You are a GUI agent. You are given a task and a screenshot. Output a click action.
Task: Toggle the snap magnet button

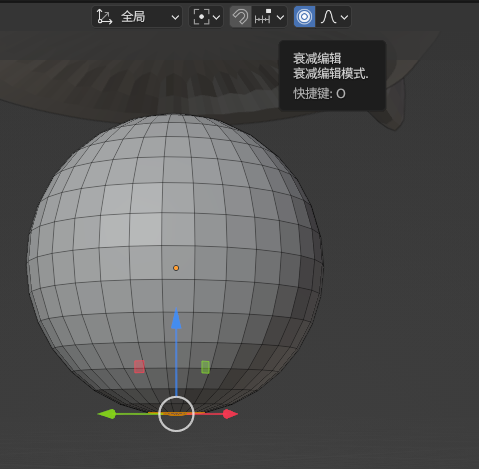point(240,17)
